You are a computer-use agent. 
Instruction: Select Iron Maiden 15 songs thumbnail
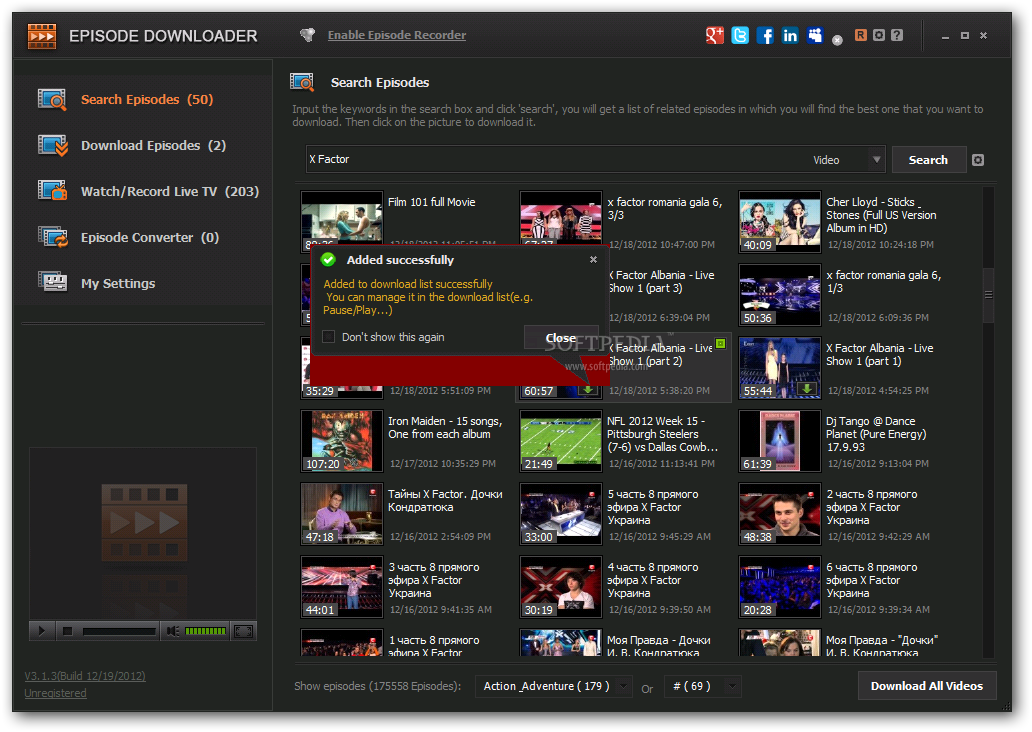coord(342,441)
